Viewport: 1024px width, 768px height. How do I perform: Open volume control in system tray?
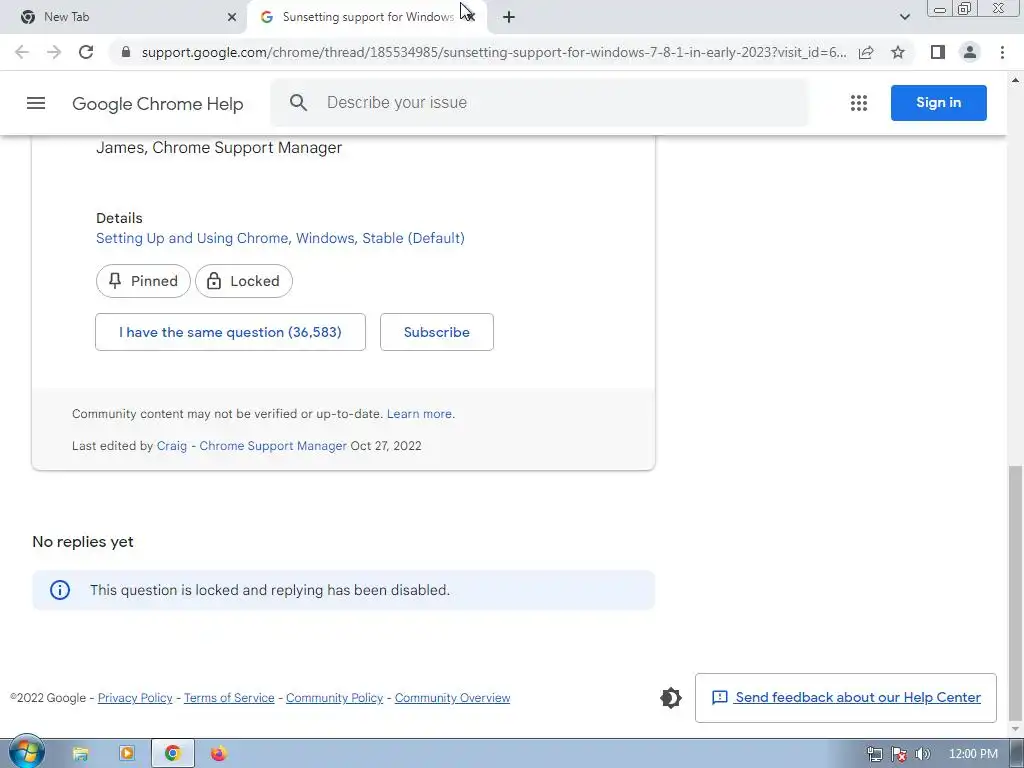923,754
